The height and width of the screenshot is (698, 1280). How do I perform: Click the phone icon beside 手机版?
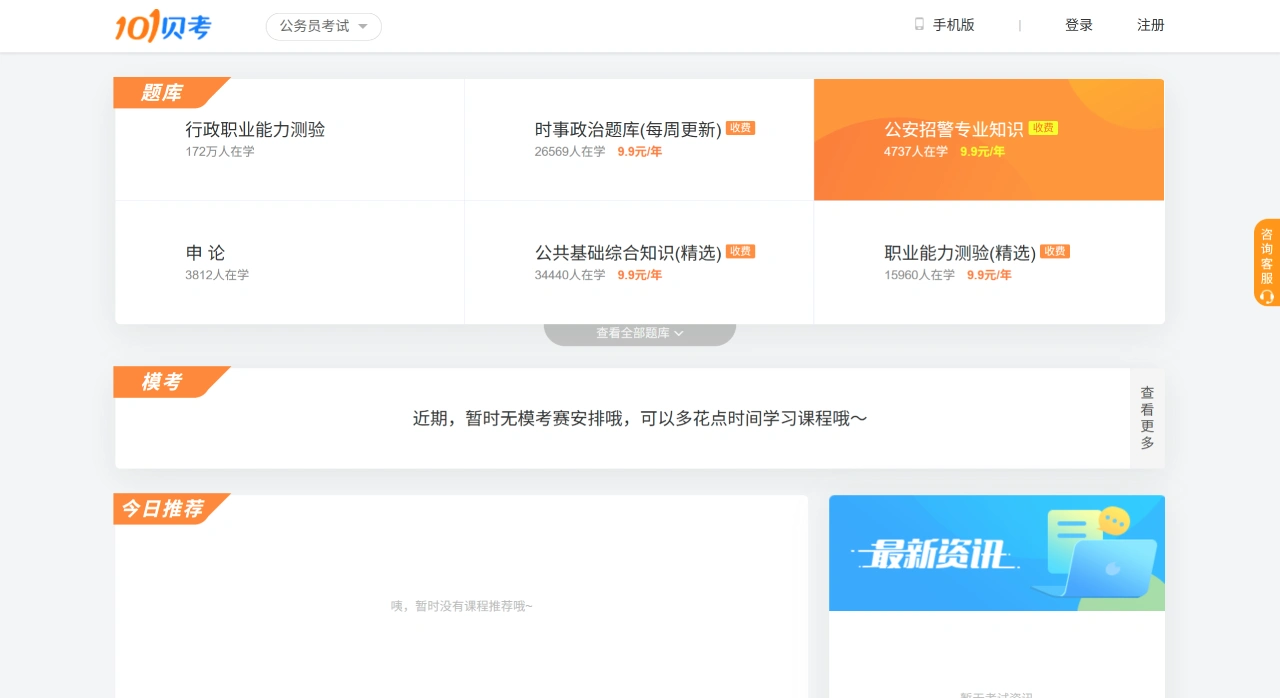(917, 24)
